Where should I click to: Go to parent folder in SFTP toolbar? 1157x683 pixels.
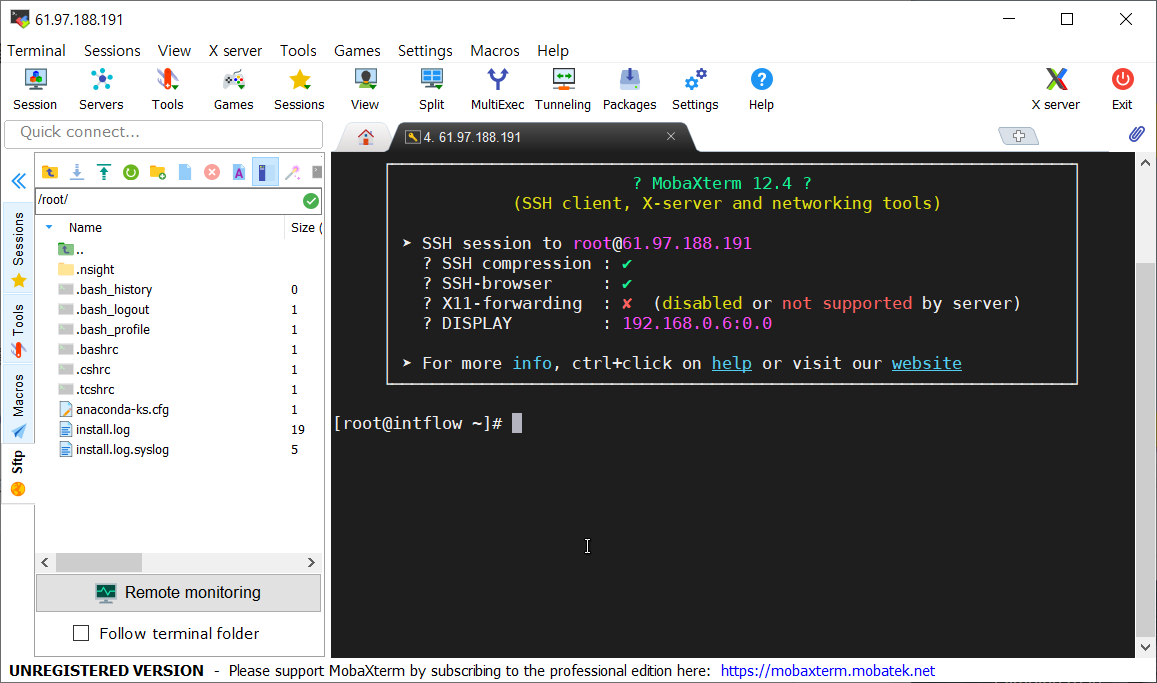pyautogui.click(x=49, y=172)
